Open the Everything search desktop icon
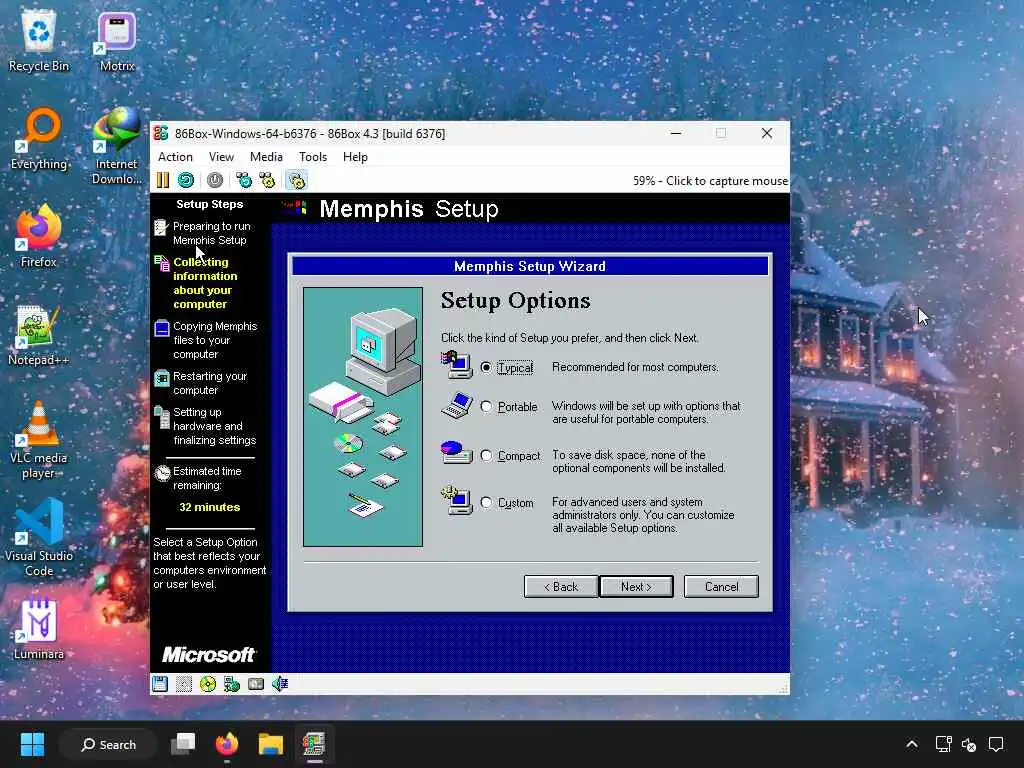This screenshot has width=1024, height=768. coord(39,140)
